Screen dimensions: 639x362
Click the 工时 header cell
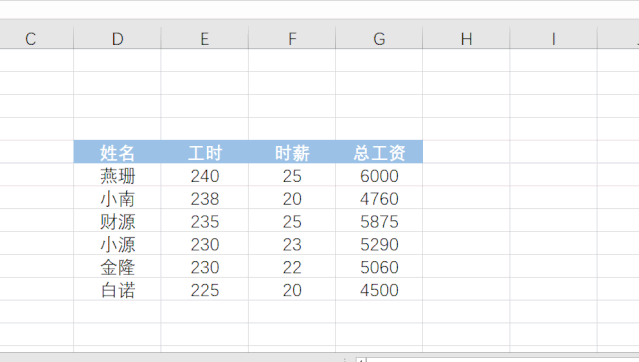tap(205, 152)
